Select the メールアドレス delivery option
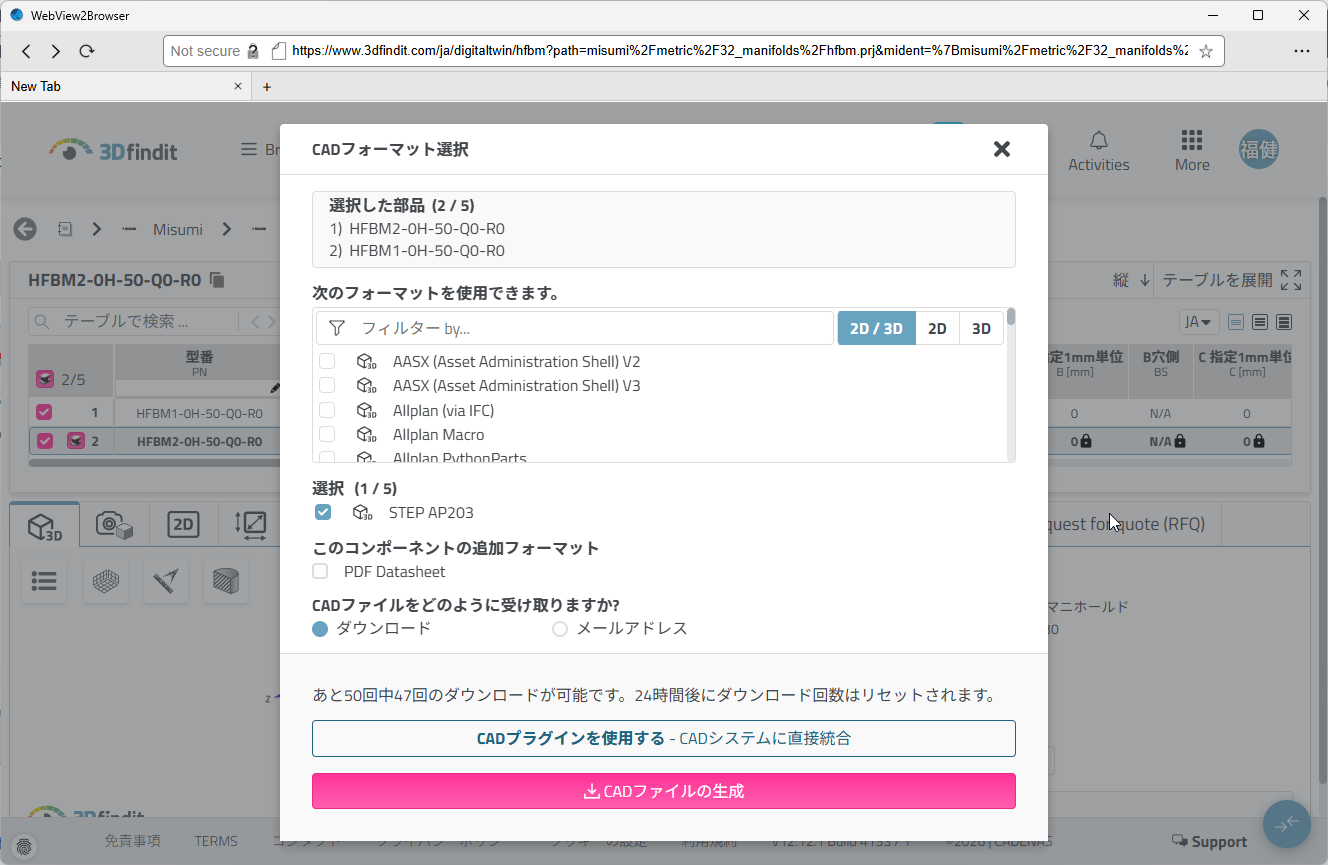This screenshot has width=1328, height=865. point(560,629)
